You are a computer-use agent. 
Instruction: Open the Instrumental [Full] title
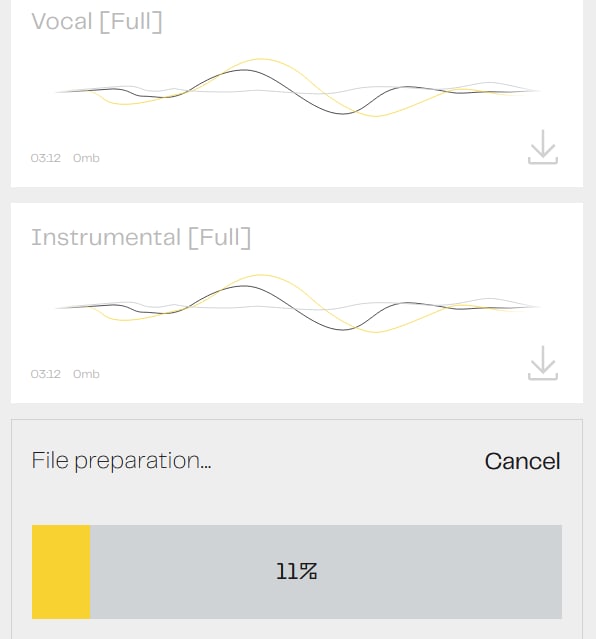tap(141, 238)
